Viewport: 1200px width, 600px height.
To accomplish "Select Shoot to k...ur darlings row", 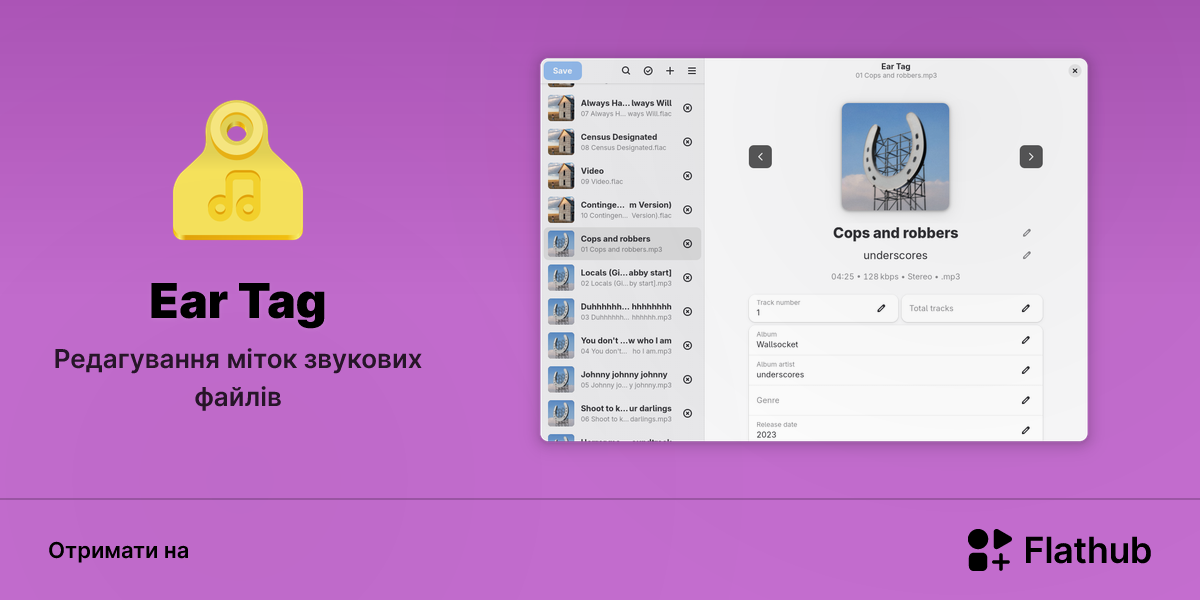I will click(622, 414).
